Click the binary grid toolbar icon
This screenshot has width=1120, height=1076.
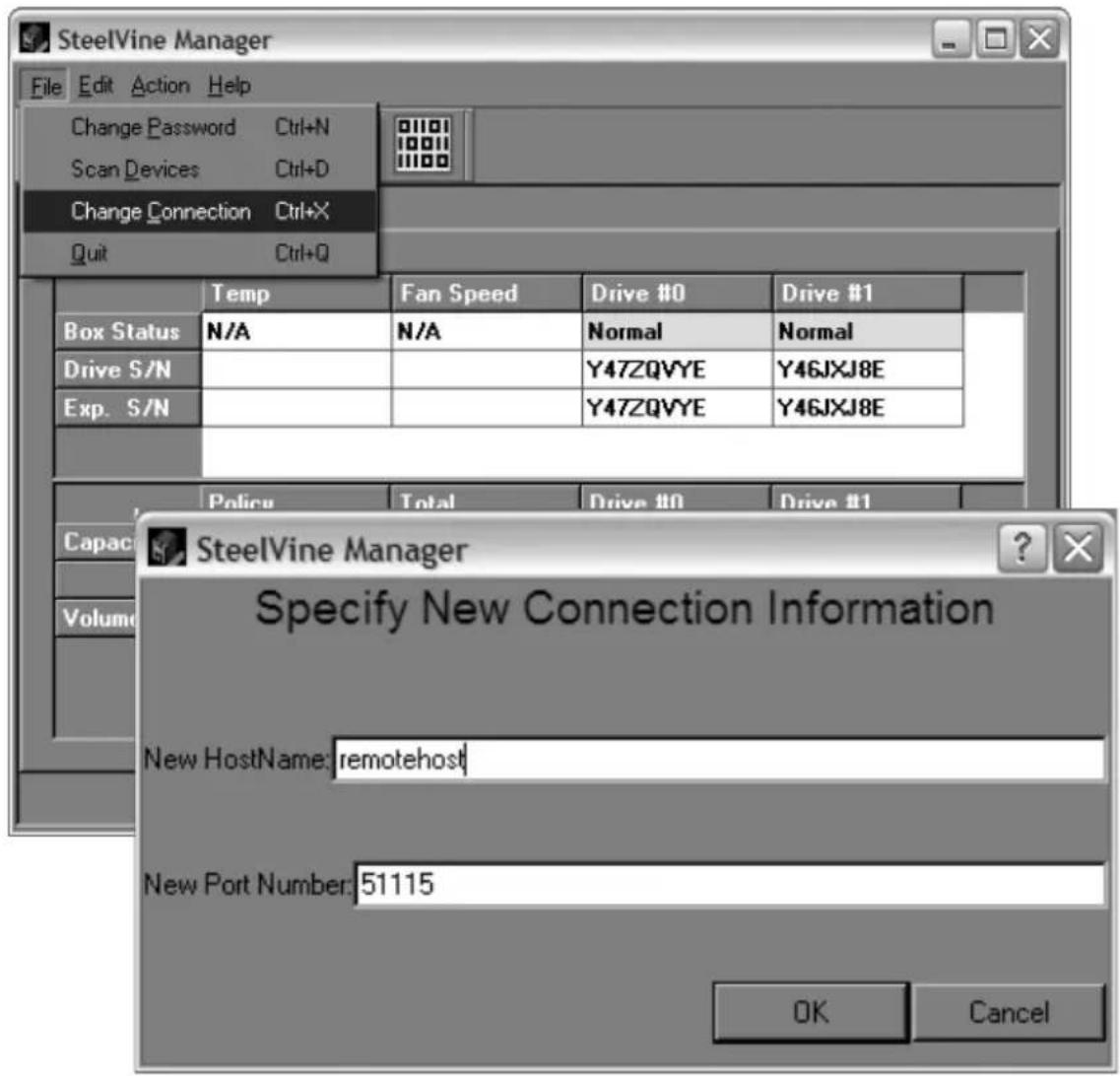423,144
